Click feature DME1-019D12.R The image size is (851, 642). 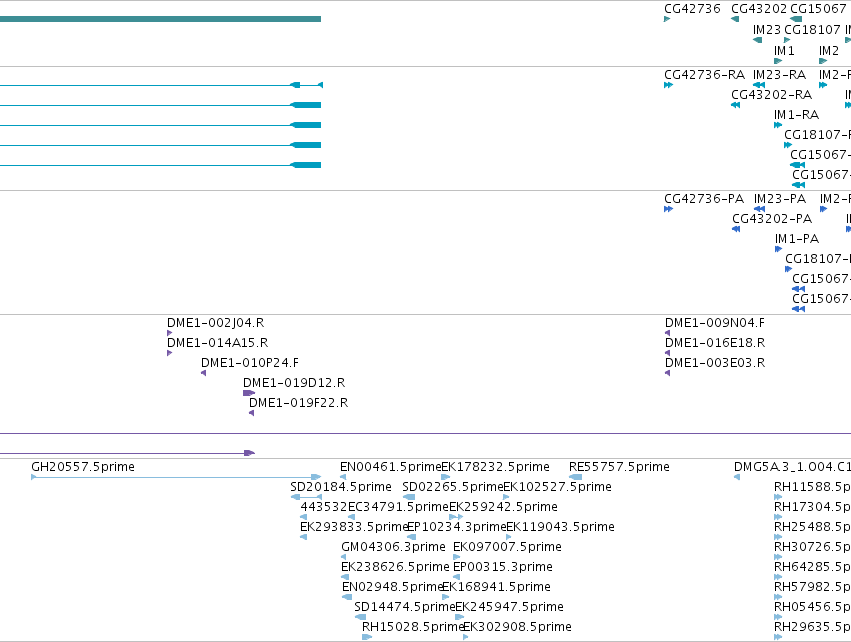(294, 383)
